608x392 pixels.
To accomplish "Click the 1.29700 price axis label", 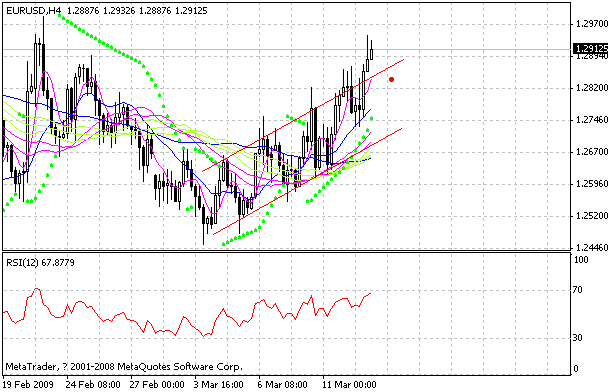I will coord(592,24).
